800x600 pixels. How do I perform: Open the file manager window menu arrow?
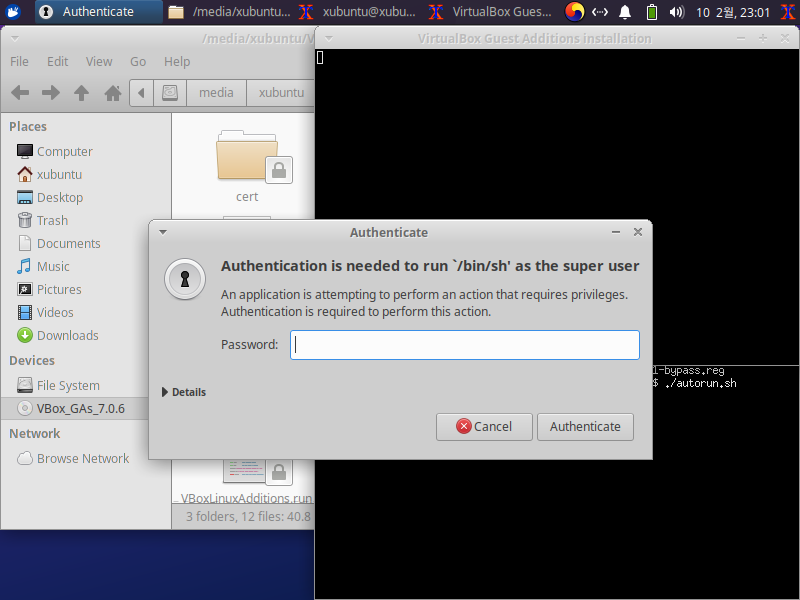(x=15, y=39)
